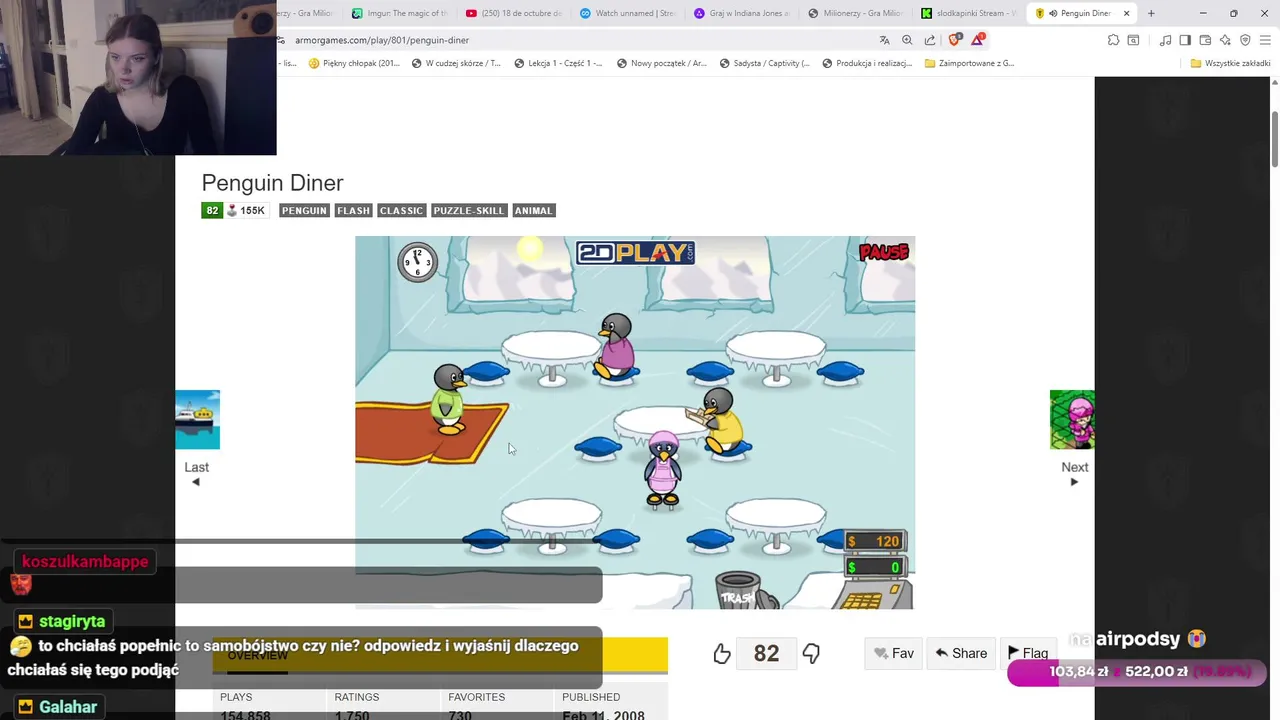Screen dimensions: 1280x720
Task: Click the clock timer icon in game
Action: [x=417, y=262]
